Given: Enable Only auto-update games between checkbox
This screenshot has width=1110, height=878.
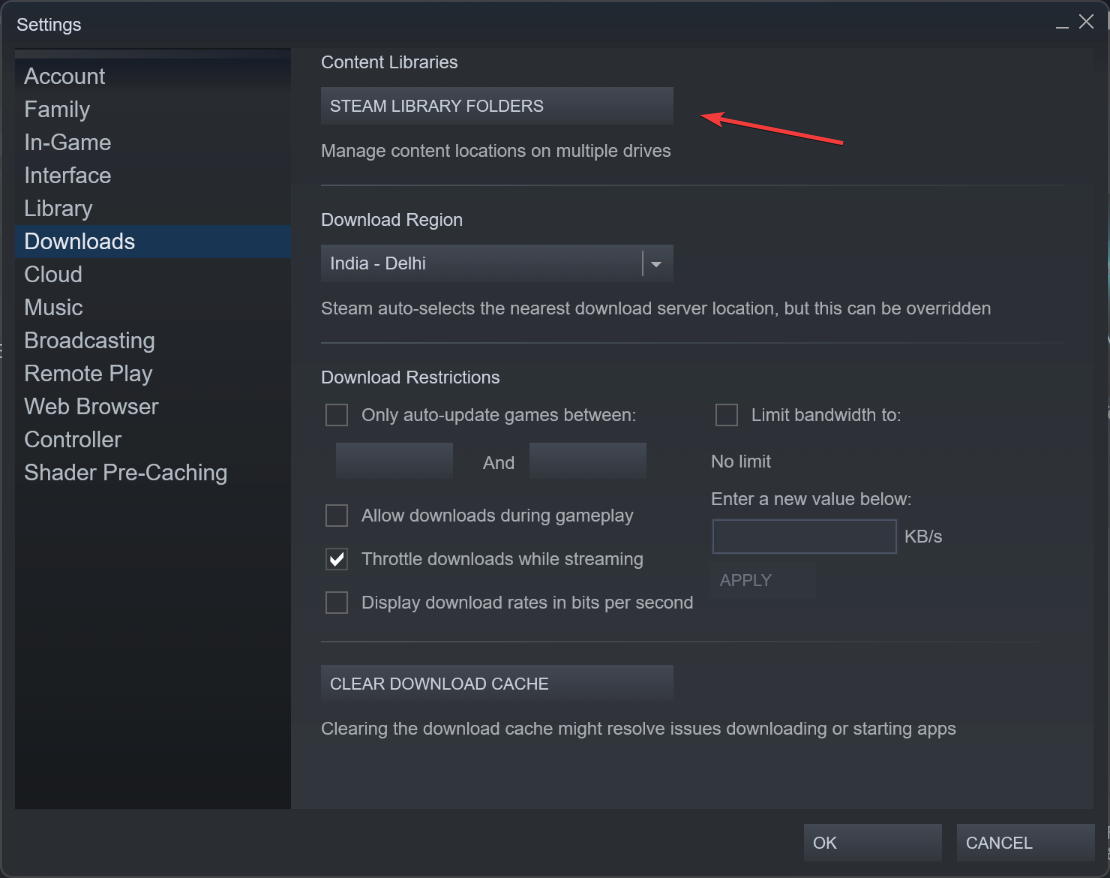Looking at the screenshot, I should coord(336,415).
